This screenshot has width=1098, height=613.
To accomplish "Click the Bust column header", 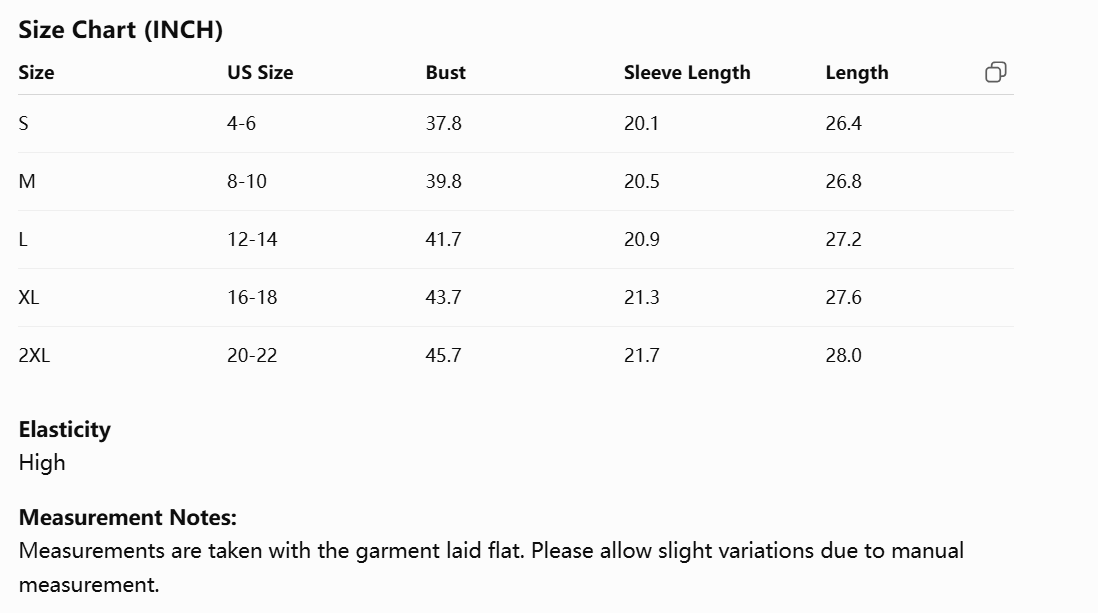I will click(445, 72).
